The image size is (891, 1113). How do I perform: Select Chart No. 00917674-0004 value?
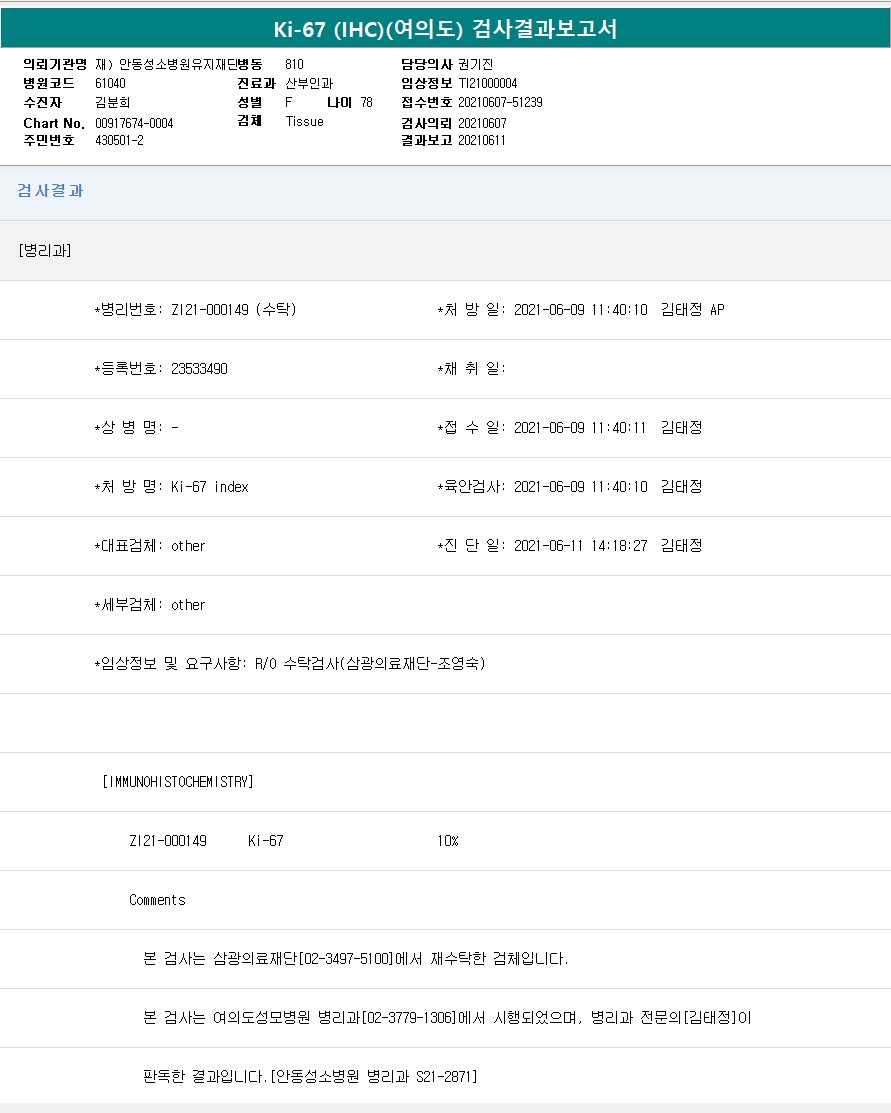coord(134,123)
